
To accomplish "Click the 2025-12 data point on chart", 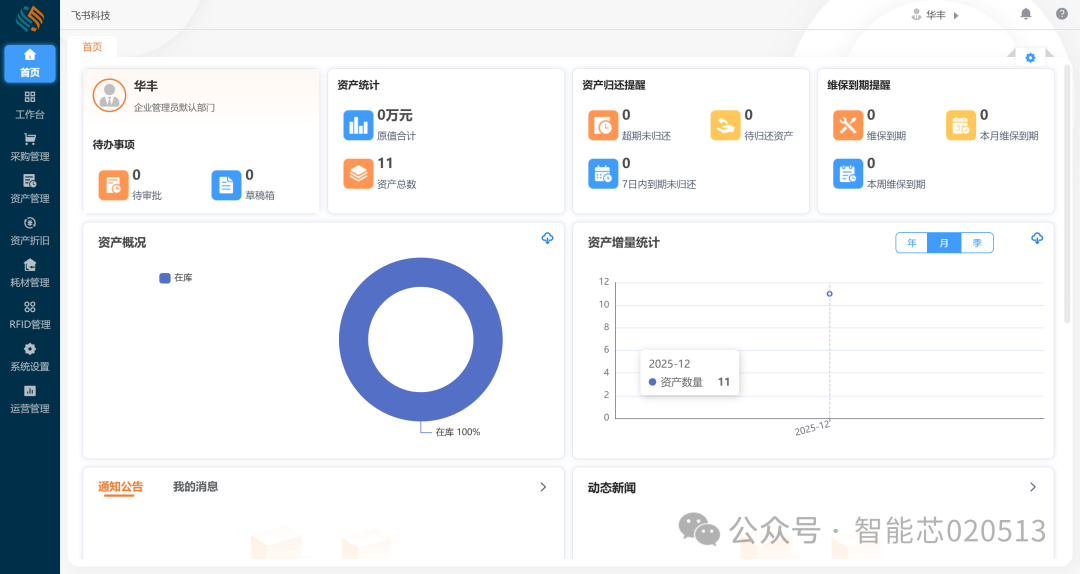I will pyautogui.click(x=829, y=293).
